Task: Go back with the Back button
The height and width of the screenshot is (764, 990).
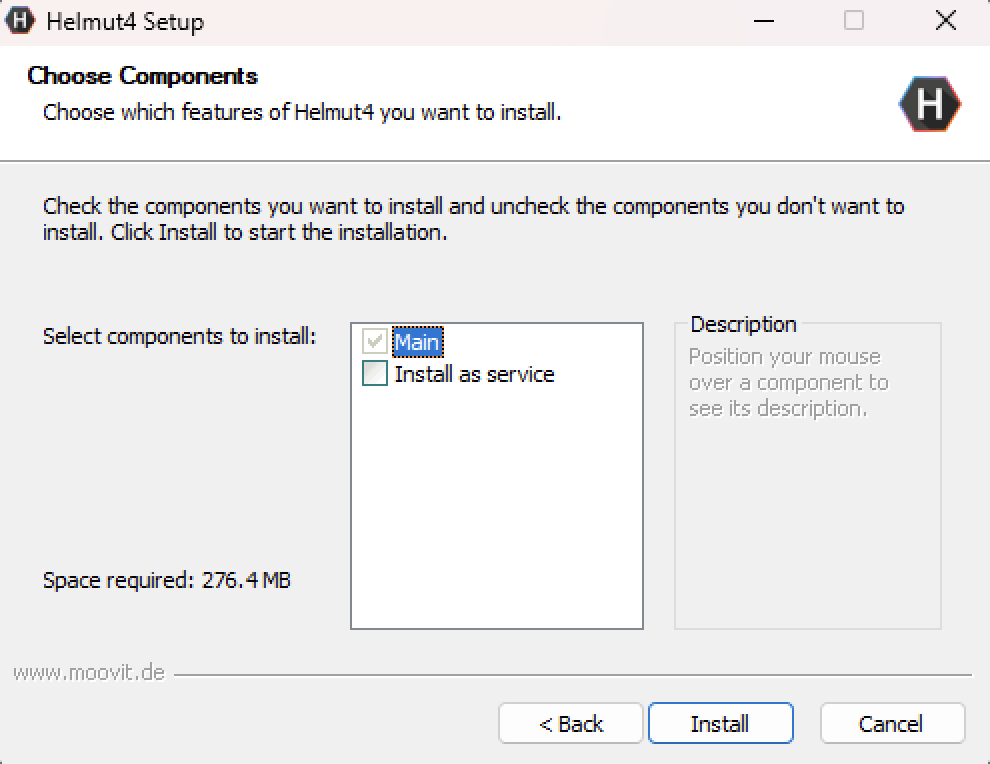Action: (571, 724)
